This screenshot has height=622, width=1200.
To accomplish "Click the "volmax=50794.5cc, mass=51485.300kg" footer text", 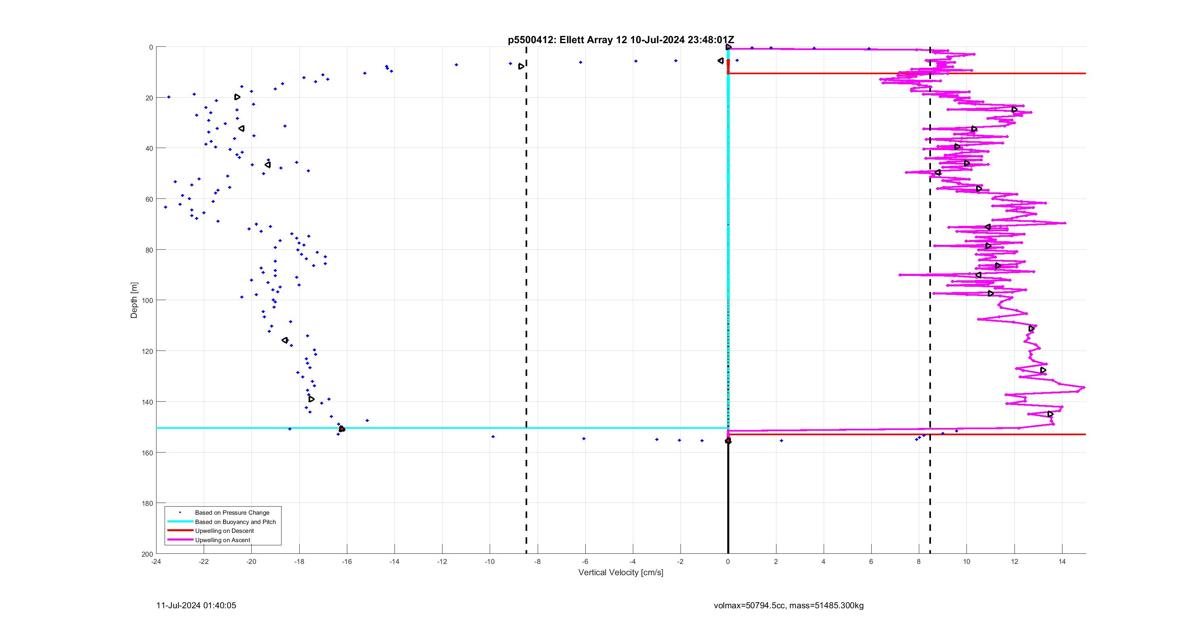I will (x=788, y=605).
